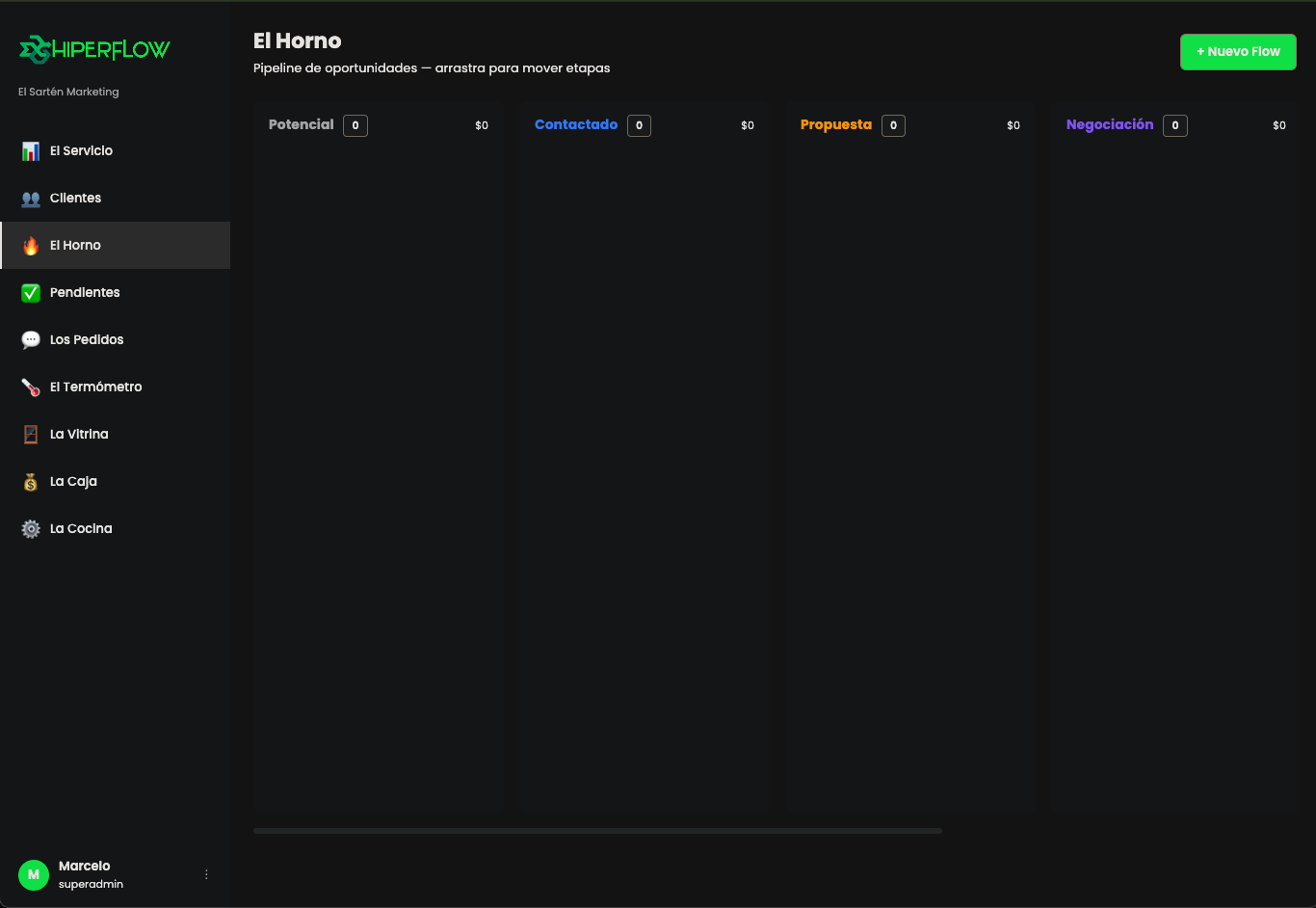Open the three-dot menu next to Marcelo

206,874
